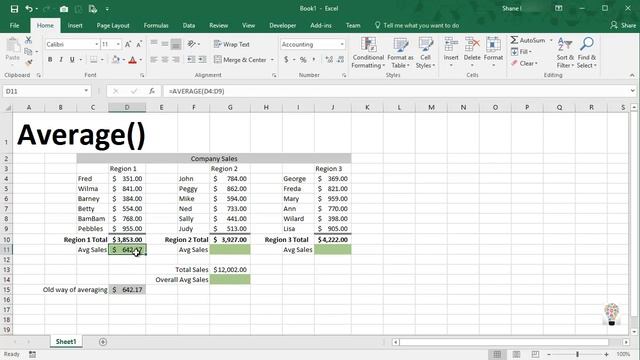Save the workbook from Quick Access Toolbar
Image resolution: width=640 pixels, height=360 pixels.
[14, 9]
